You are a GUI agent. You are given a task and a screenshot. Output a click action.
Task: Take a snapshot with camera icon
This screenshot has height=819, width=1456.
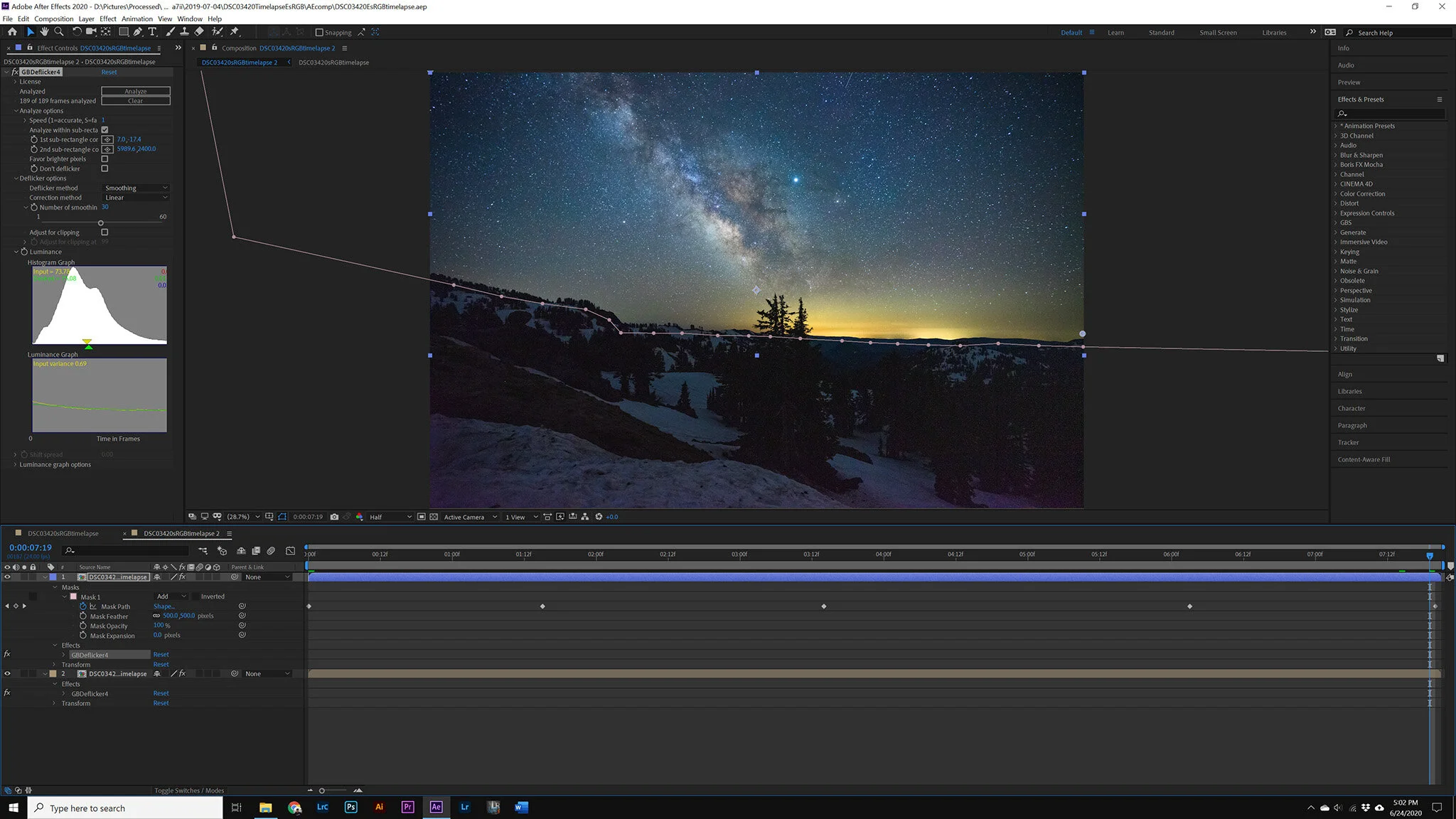point(334,517)
